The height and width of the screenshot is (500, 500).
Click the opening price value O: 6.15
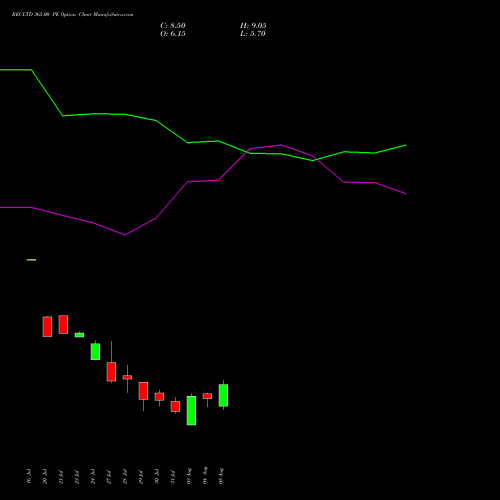point(173,34)
